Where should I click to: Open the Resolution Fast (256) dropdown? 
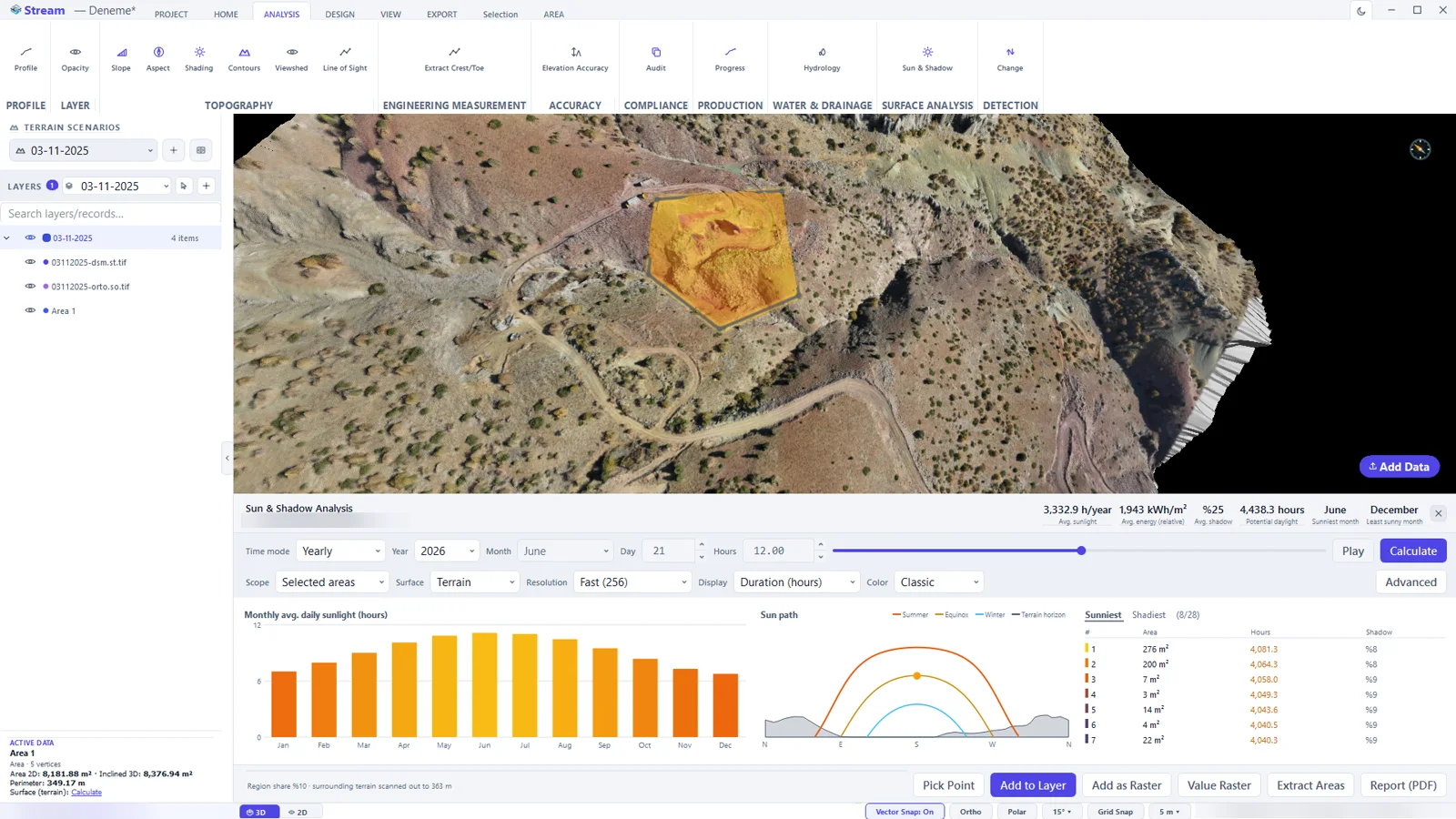632,582
